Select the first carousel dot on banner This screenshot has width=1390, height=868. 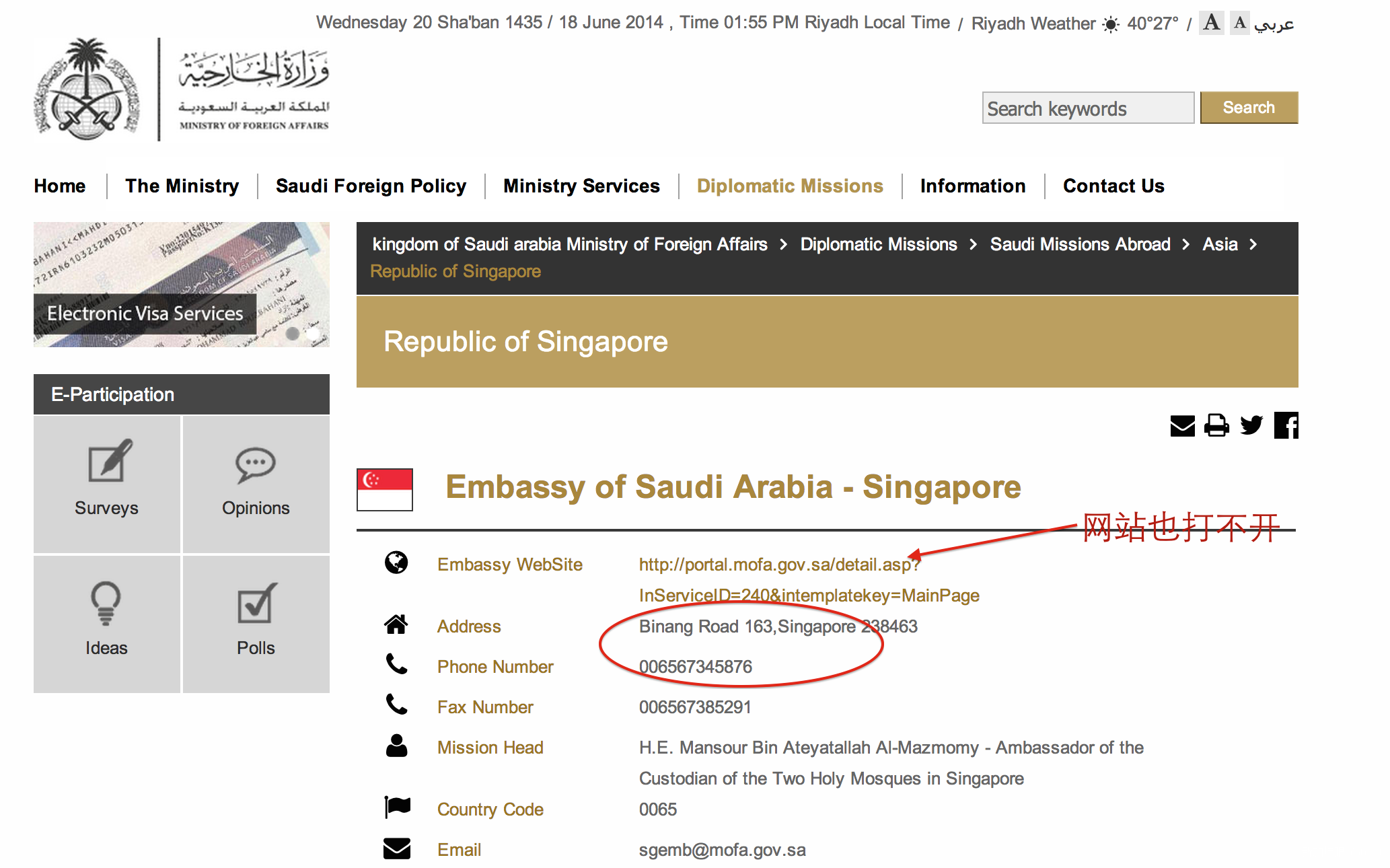(293, 333)
